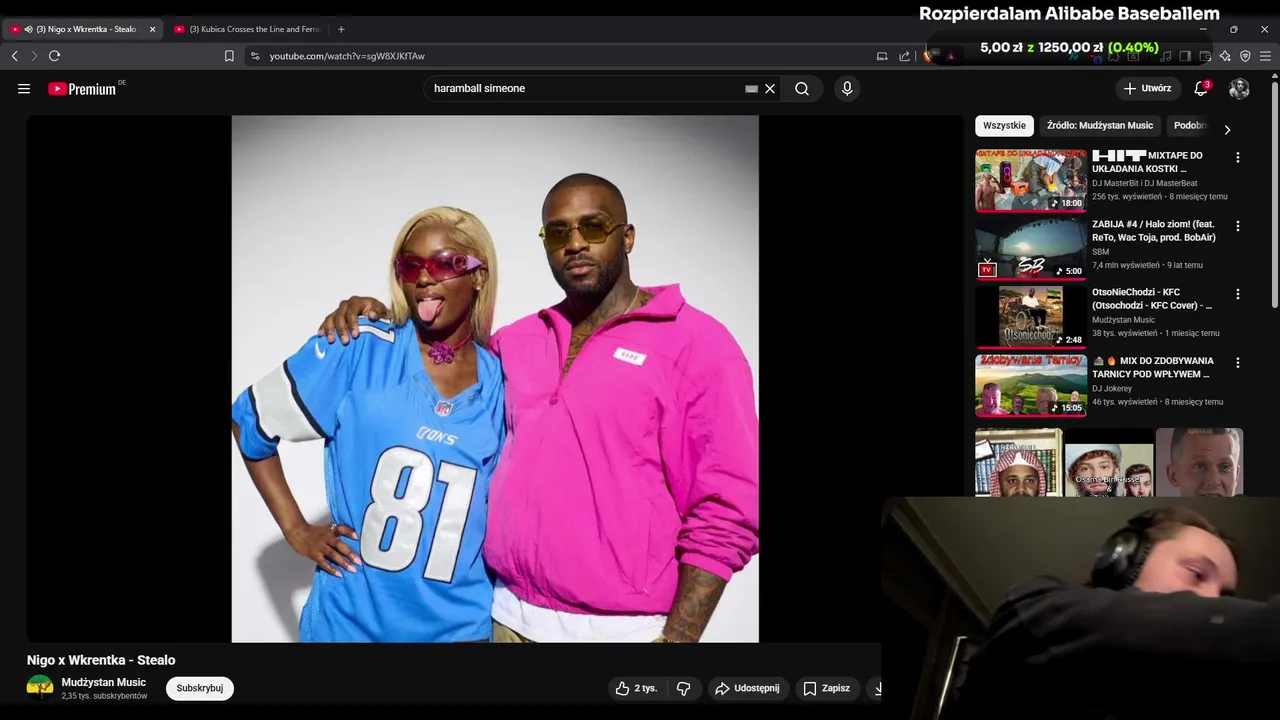Subscribe with the Subskrybuj button

click(199, 688)
